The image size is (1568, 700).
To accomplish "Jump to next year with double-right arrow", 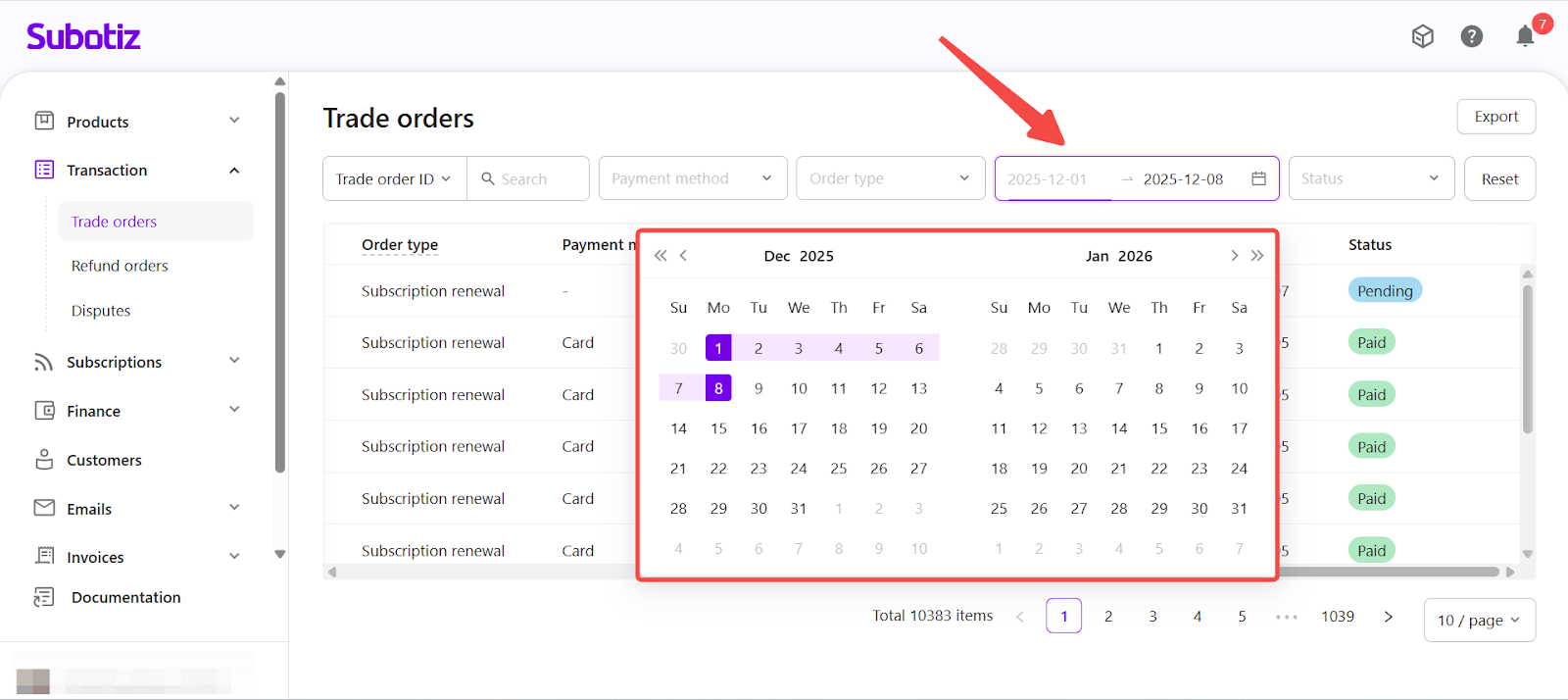I will click(x=1257, y=256).
